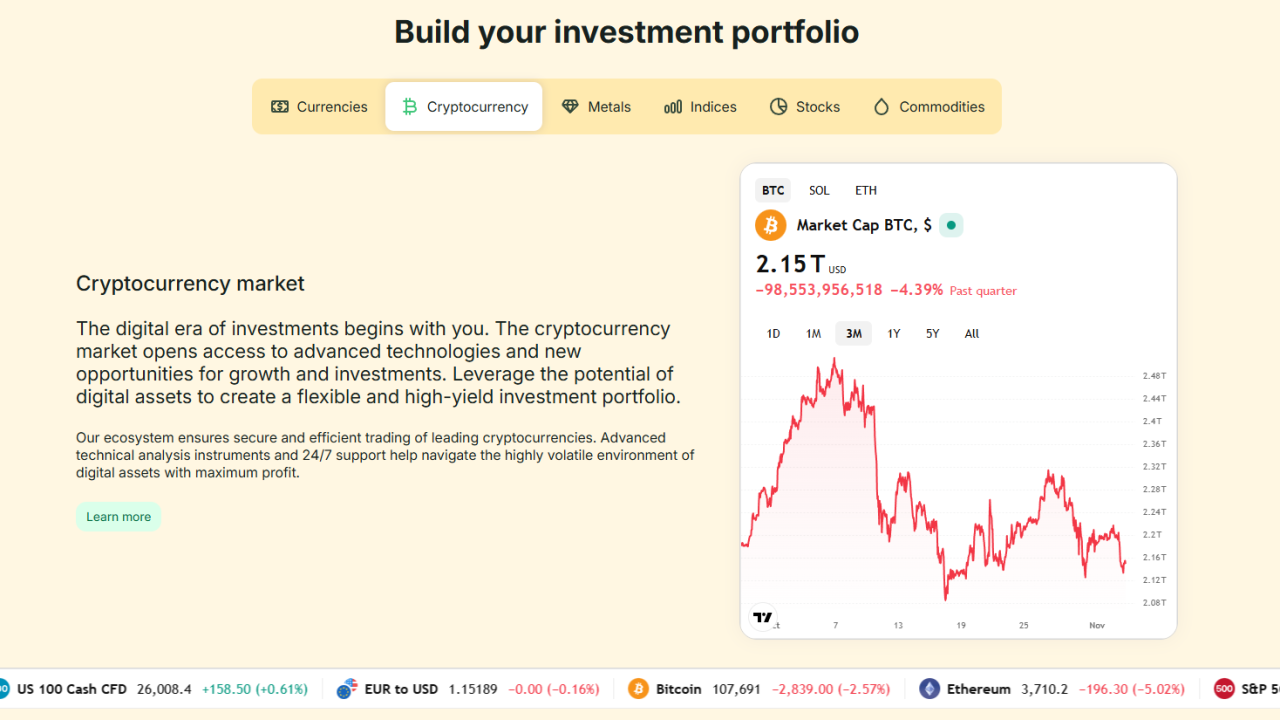Open the US 100 Cash CFD ticker

72,689
